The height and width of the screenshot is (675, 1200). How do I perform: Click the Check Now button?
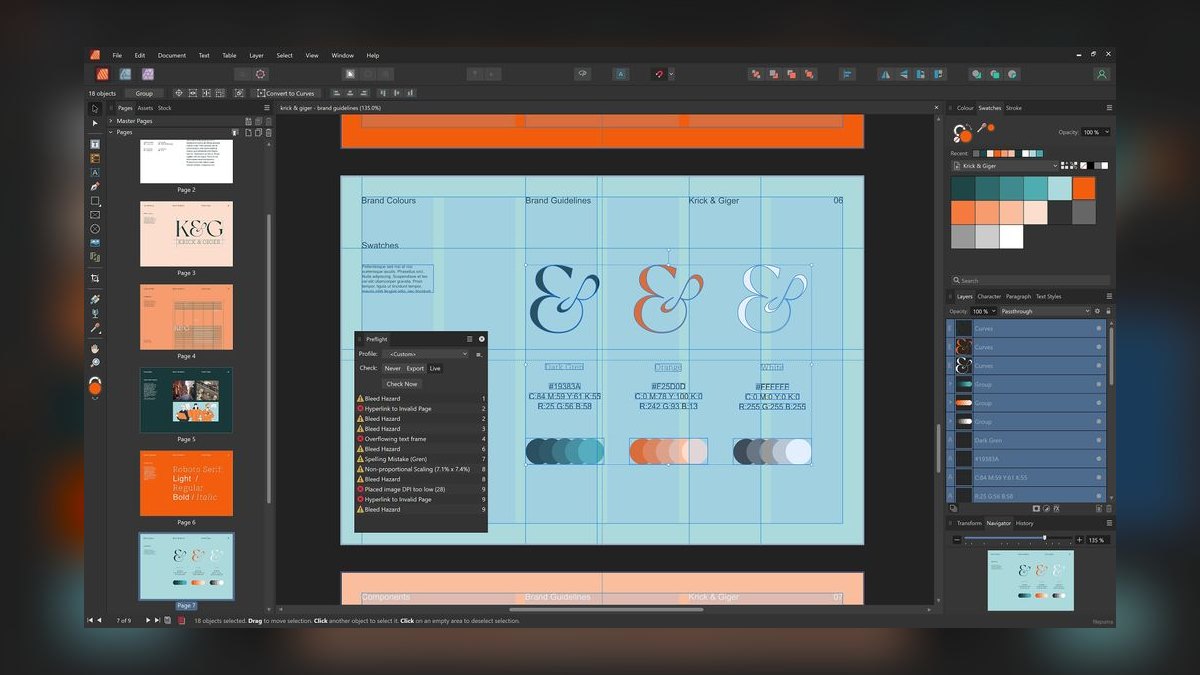point(402,384)
